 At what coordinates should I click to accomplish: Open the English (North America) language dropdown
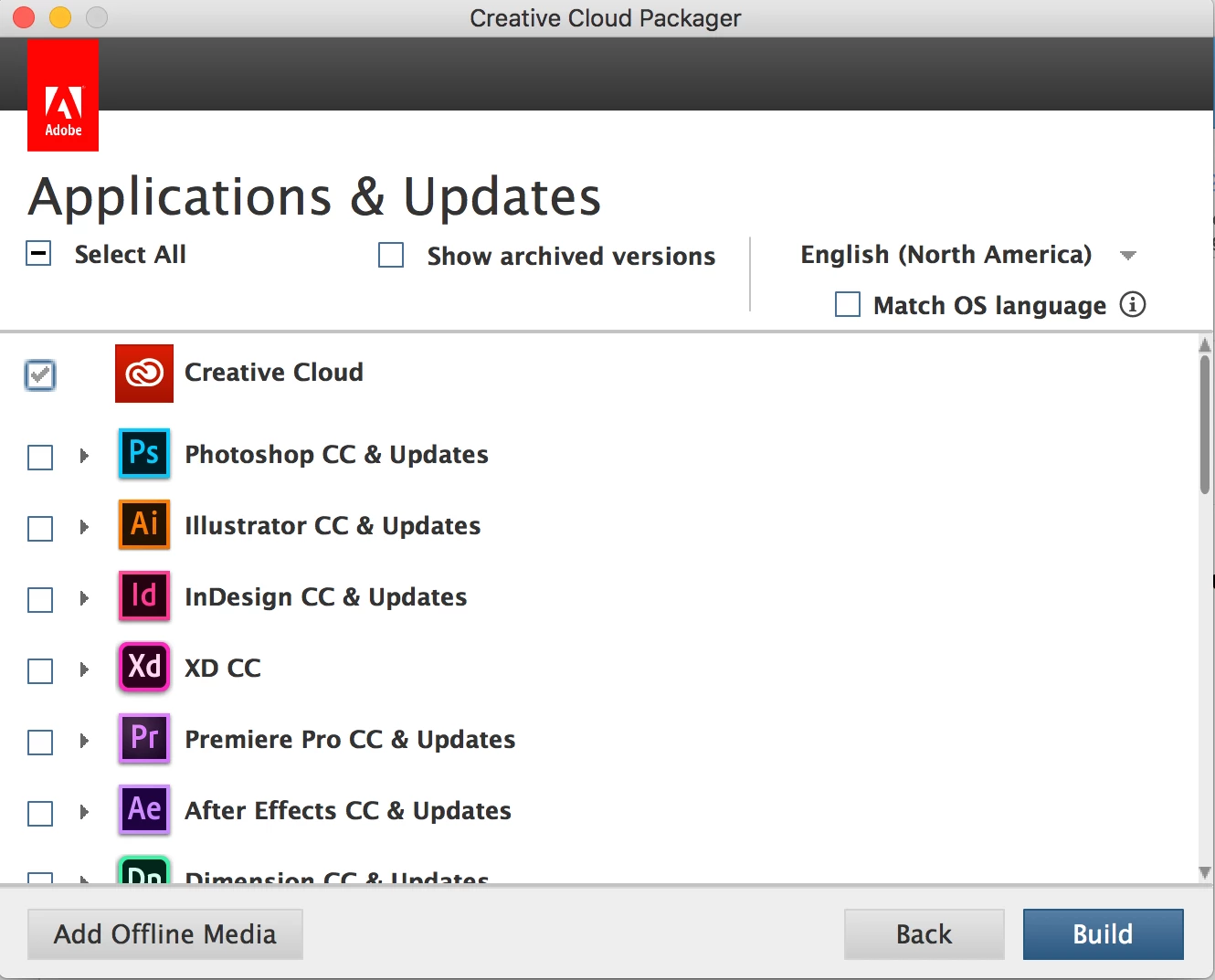click(968, 255)
